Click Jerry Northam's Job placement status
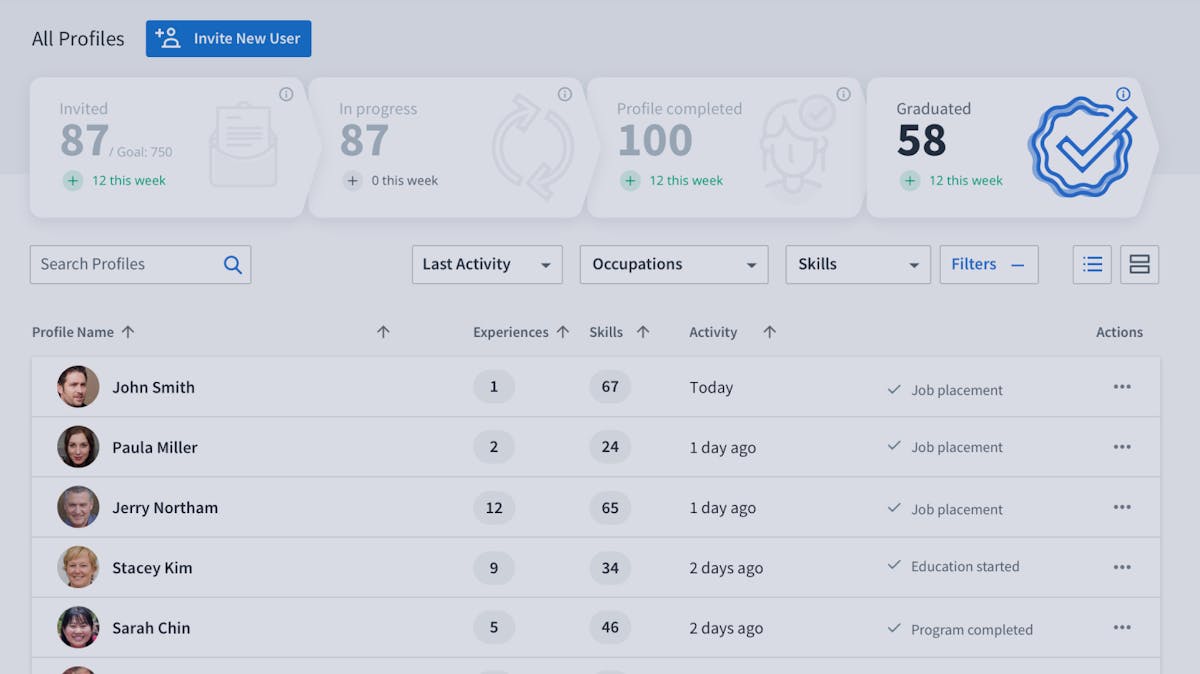This screenshot has width=1200, height=674. 945,509
